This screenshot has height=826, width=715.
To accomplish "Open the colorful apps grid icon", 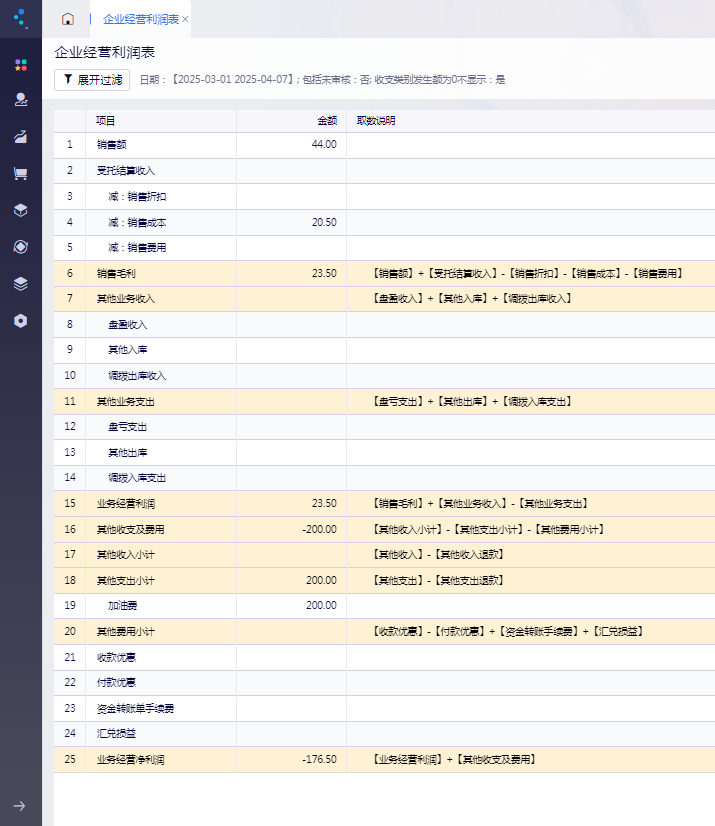I will coord(21,65).
